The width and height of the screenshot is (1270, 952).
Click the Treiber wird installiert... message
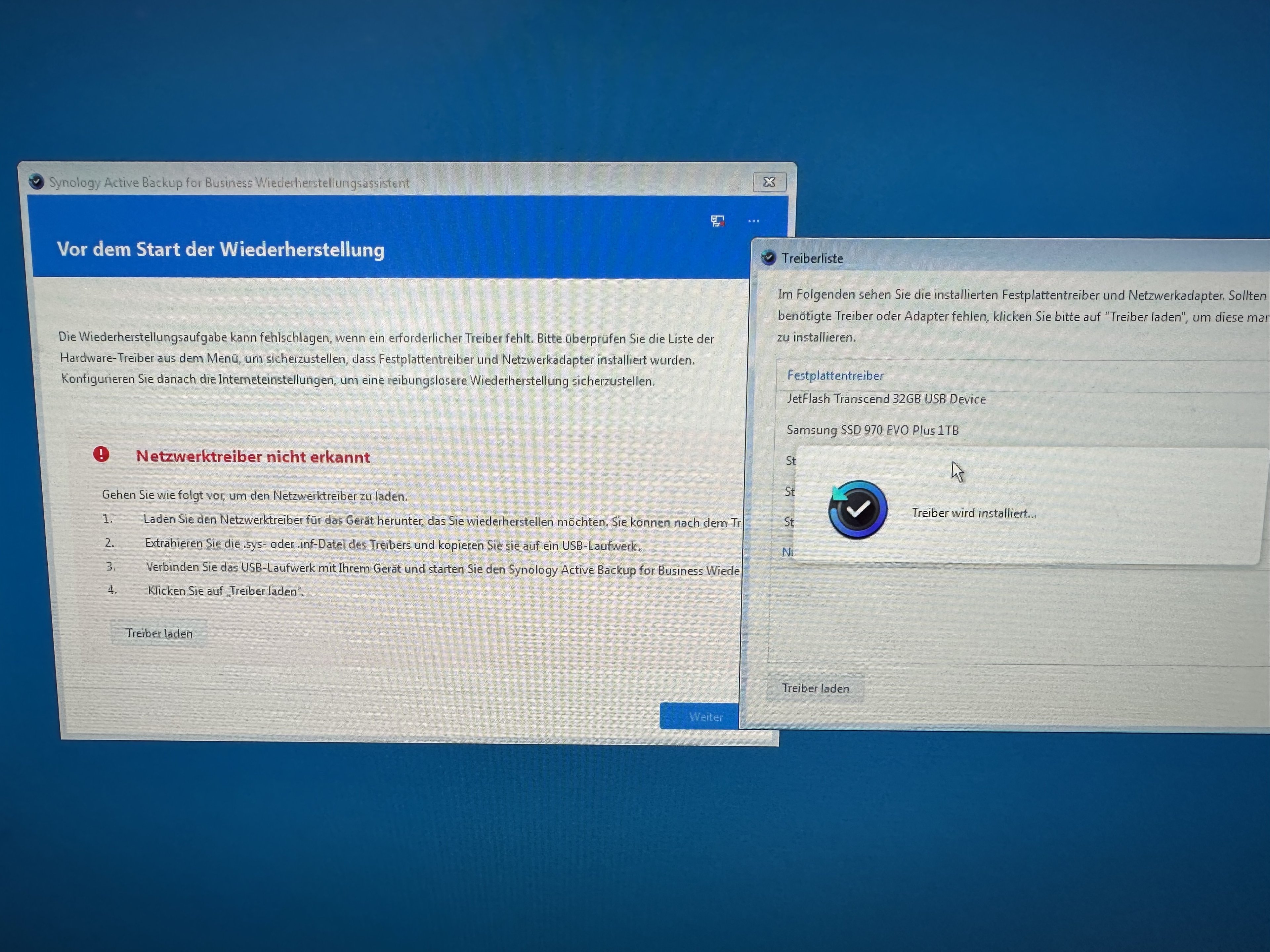click(x=974, y=513)
